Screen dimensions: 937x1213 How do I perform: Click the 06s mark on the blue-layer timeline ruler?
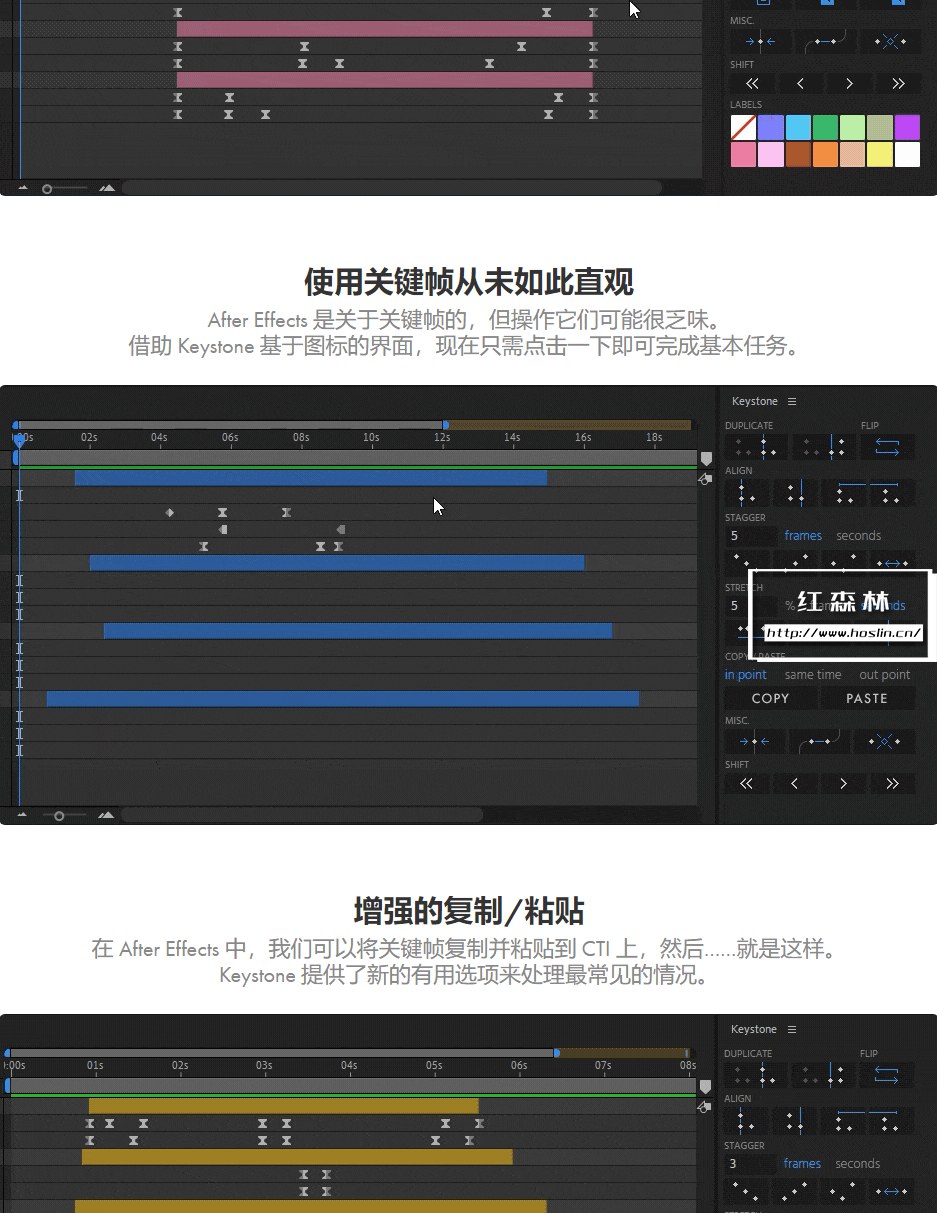pos(230,437)
